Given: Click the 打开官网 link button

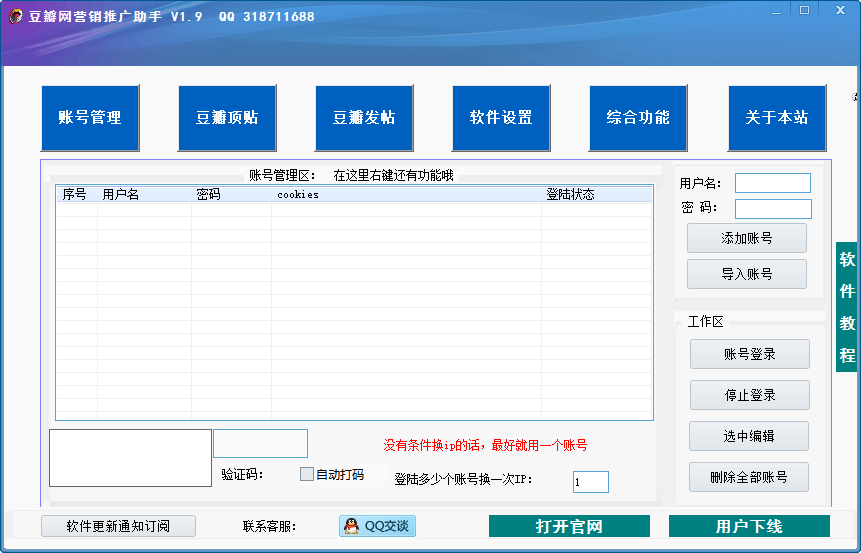Looking at the screenshot, I should [x=569, y=527].
